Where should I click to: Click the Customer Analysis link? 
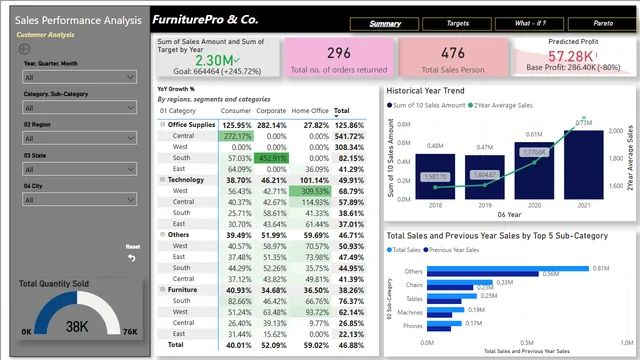pos(45,35)
